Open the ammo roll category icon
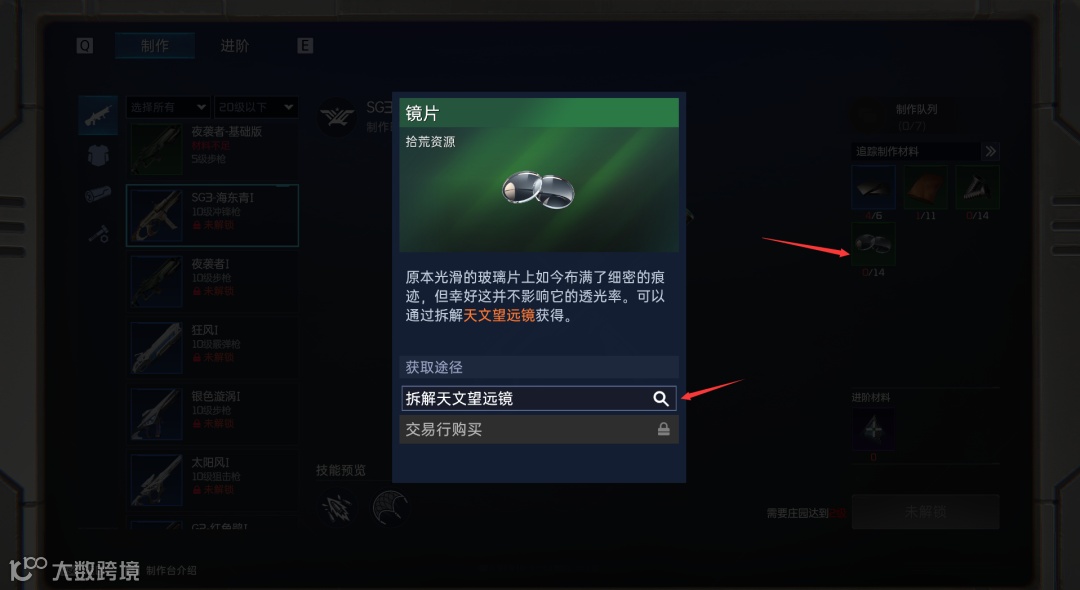 (x=98, y=194)
